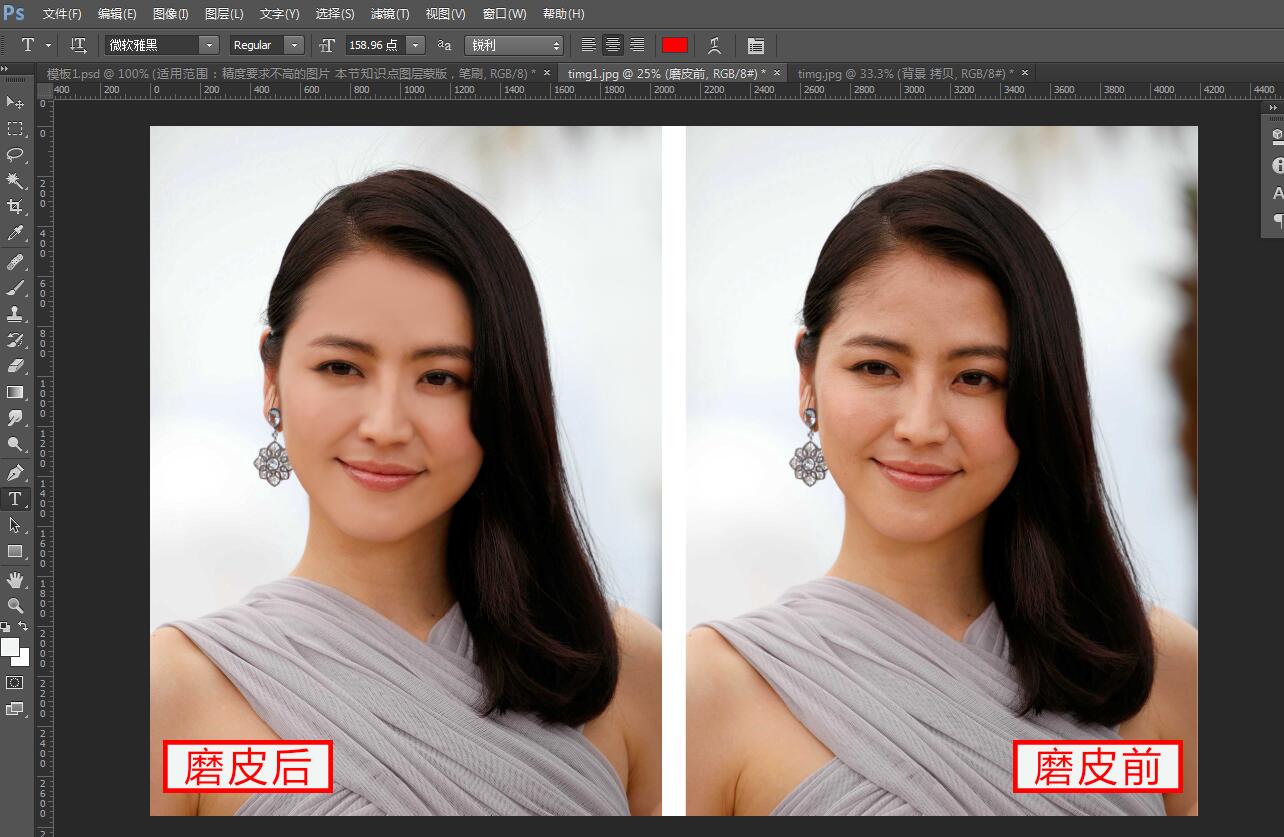Open the 编辑(E) menu

pos(117,14)
